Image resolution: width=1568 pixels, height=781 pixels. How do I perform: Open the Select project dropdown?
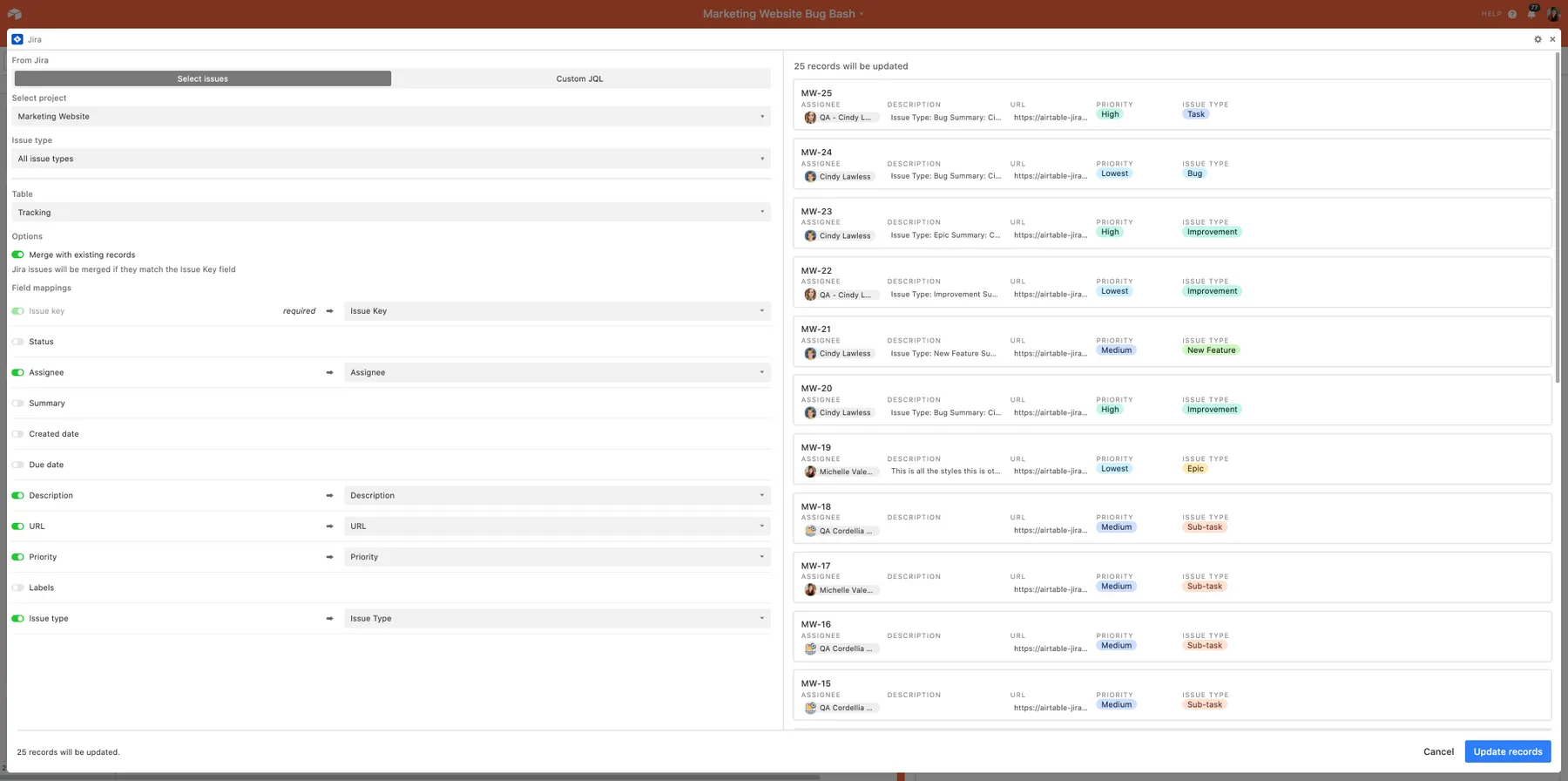390,117
